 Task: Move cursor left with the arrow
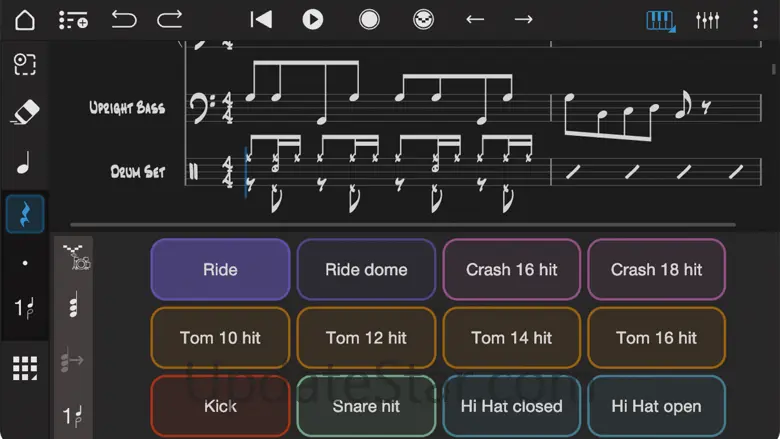[x=475, y=20]
